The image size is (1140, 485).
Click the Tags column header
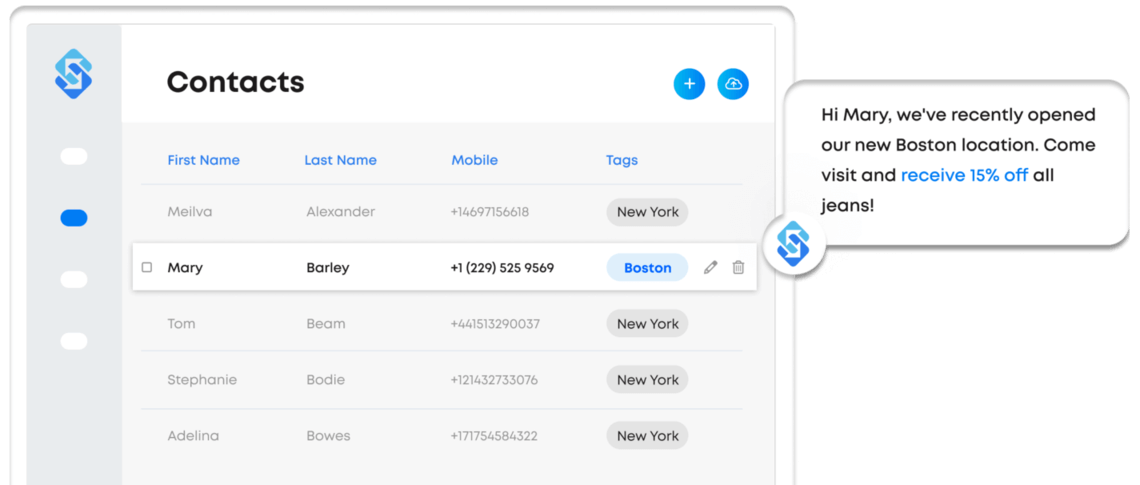point(622,161)
